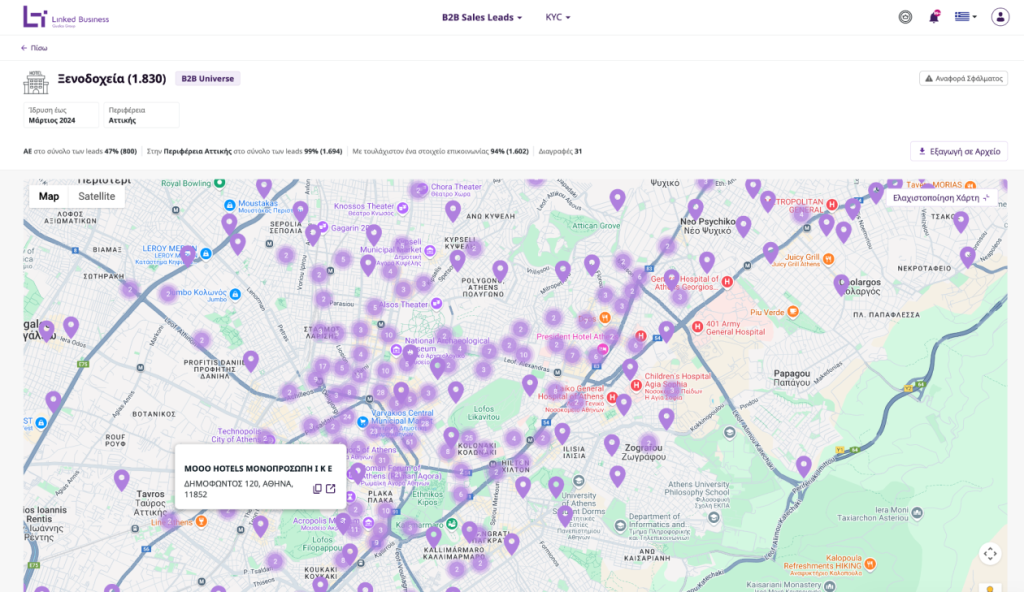Click the Linked Business logo
Screen dimensions: 1024x592
pyautogui.click(x=60, y=17)
